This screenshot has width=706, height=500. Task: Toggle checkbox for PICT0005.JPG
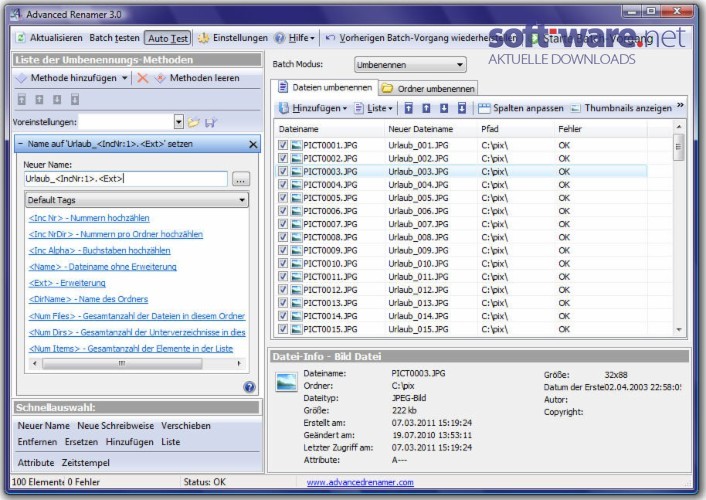(x=283, y=197)
